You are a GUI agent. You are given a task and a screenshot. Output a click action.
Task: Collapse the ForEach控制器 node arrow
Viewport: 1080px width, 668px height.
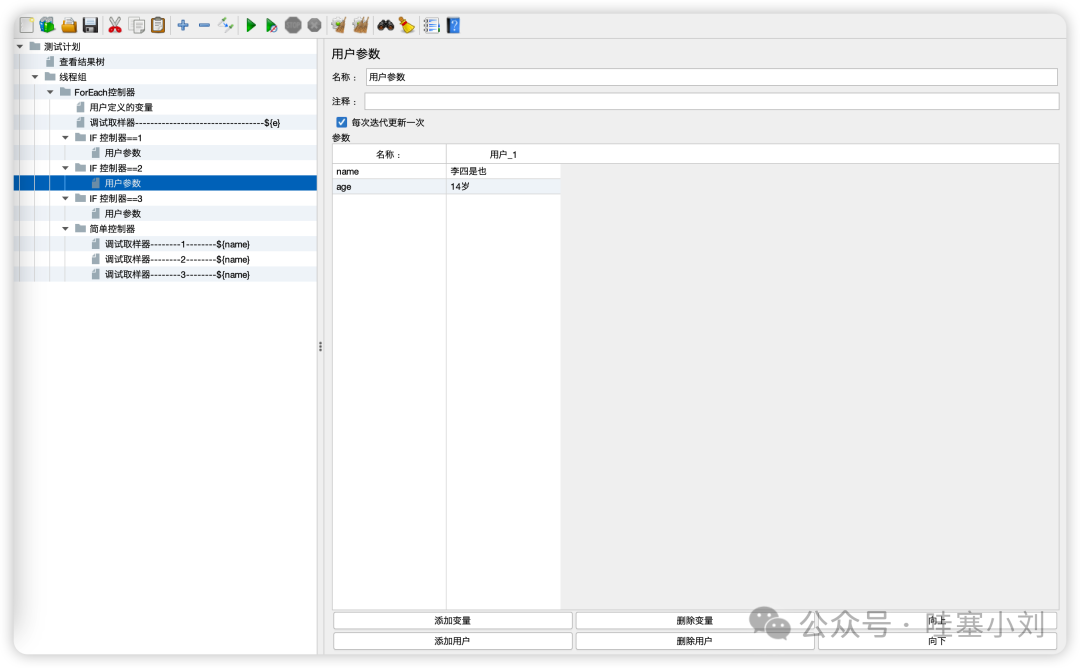(x=50, y=92)
